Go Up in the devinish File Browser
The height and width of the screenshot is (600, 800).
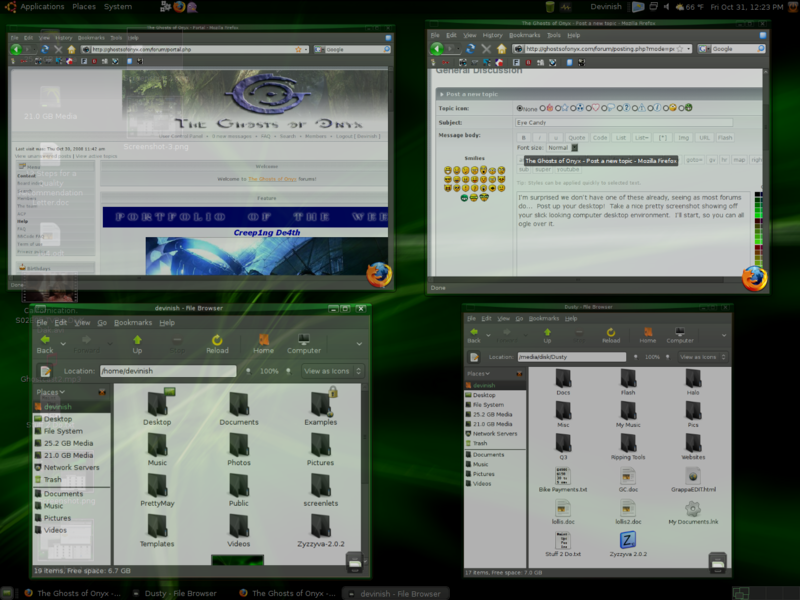(x=137, y=344)
